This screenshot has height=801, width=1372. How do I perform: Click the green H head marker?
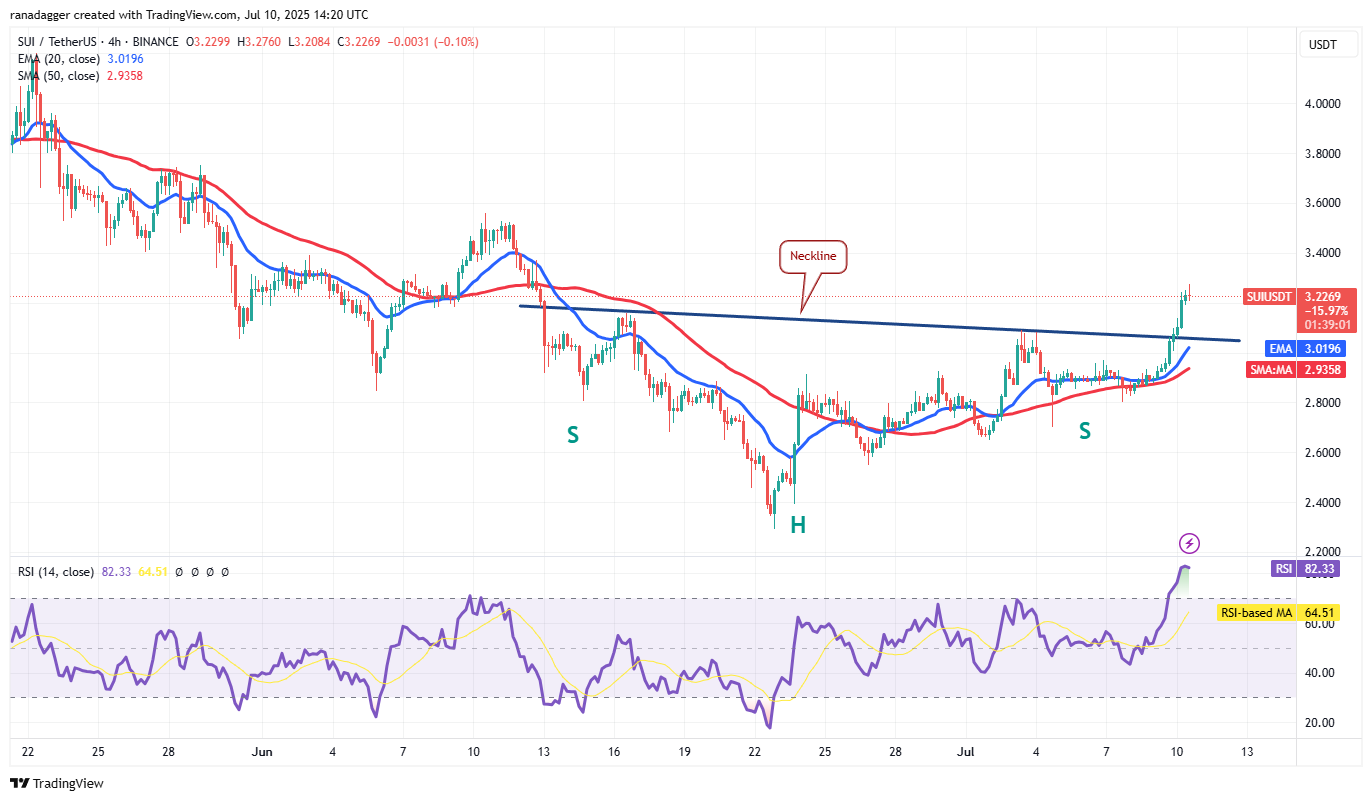[x=798, y=525]
